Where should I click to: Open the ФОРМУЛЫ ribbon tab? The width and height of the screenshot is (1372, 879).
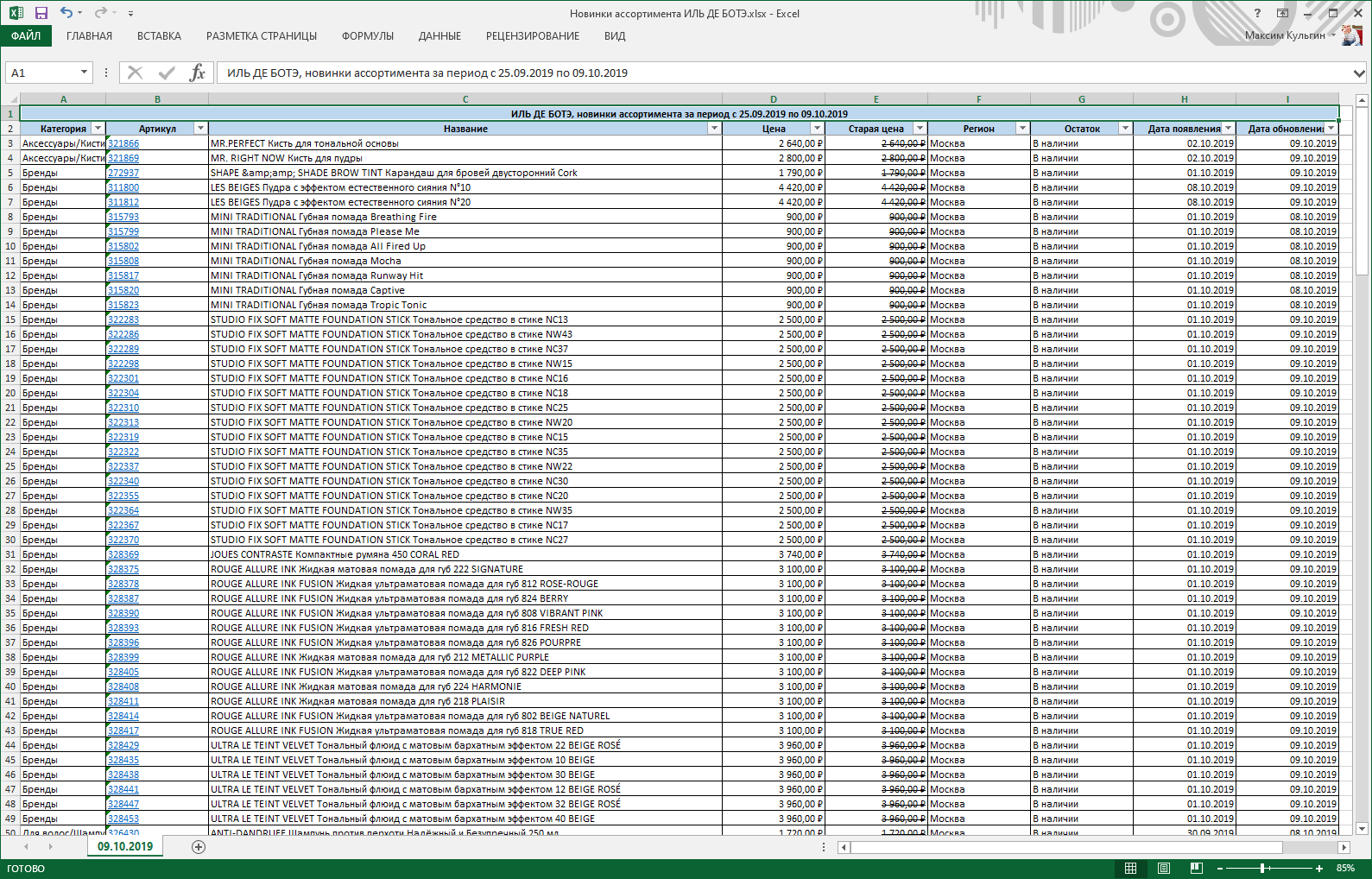(x=368, y=36)
